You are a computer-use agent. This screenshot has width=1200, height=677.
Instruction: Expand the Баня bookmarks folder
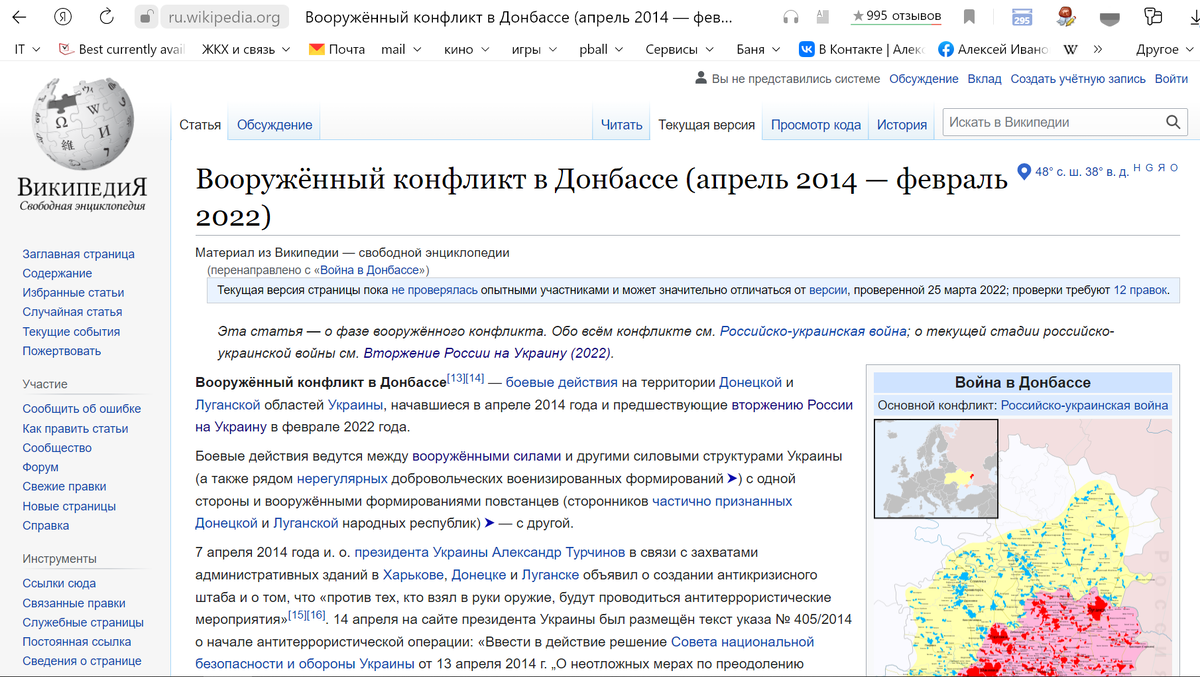(x=757, y=49)
